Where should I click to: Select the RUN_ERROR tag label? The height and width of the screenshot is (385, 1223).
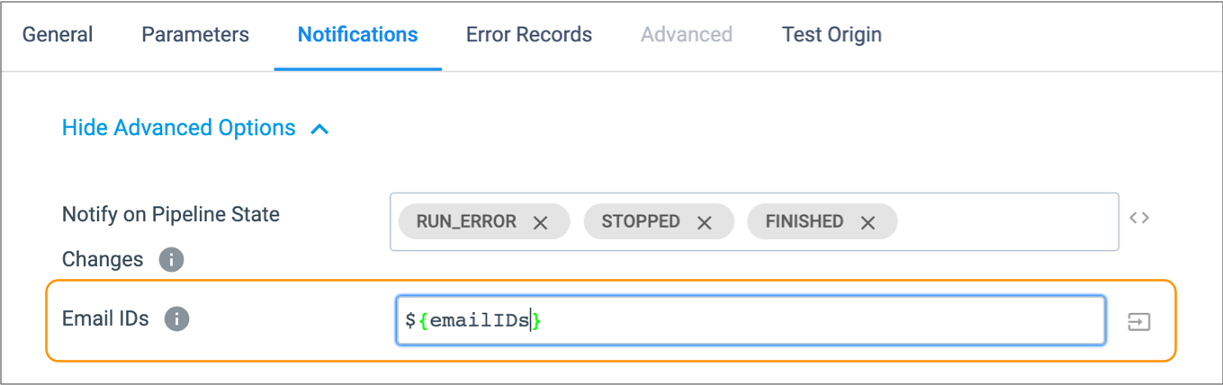(467, 222)
